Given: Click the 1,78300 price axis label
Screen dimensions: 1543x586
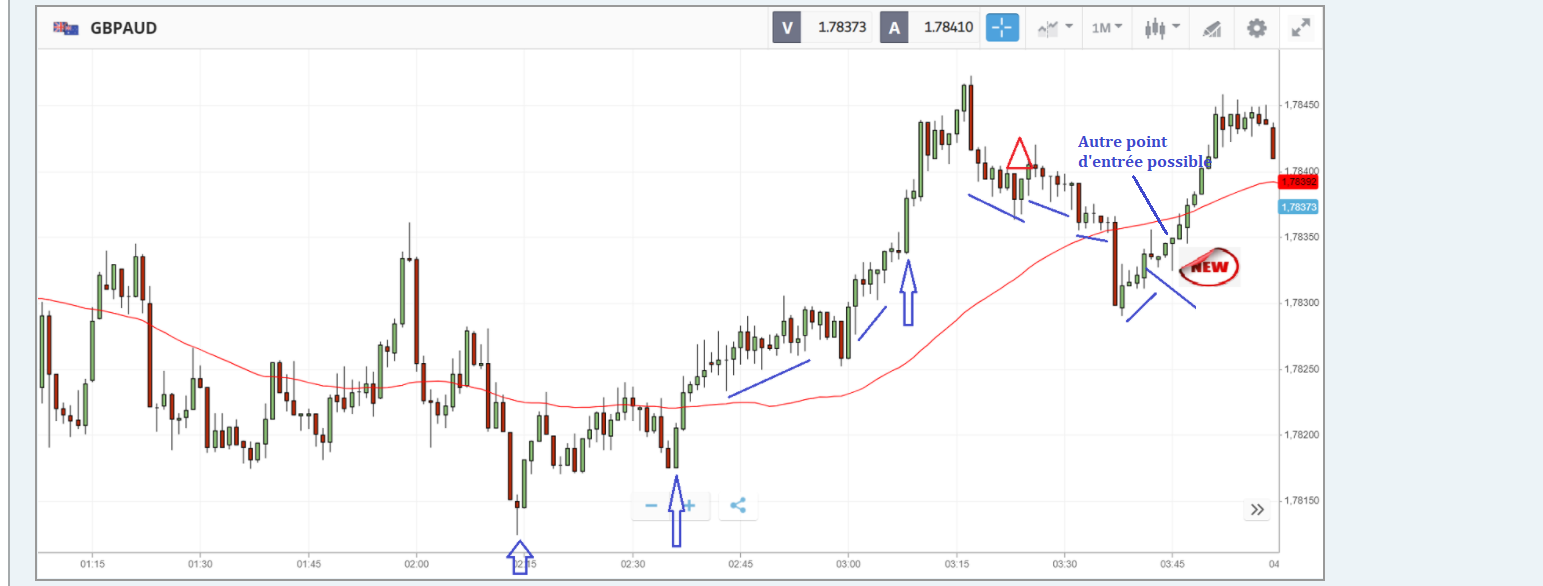Looking at the screenshot, I should pyautogui.click(x=1301, y=303).
